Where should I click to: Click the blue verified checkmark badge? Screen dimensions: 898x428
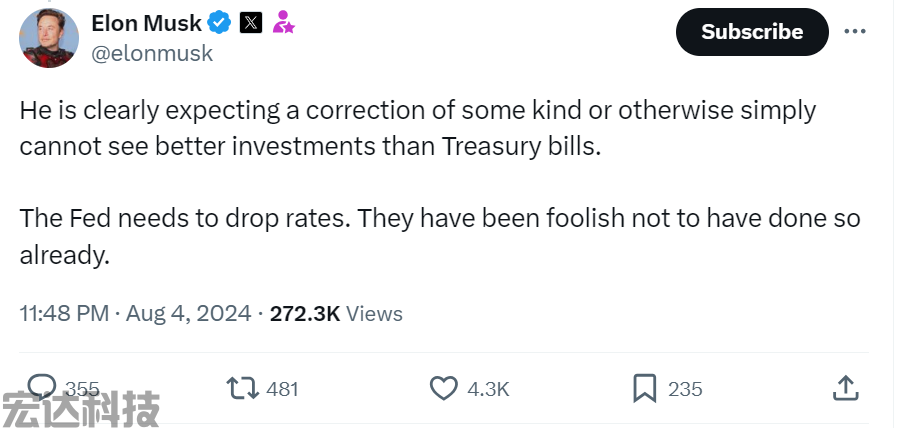click(x=219, y=23)
